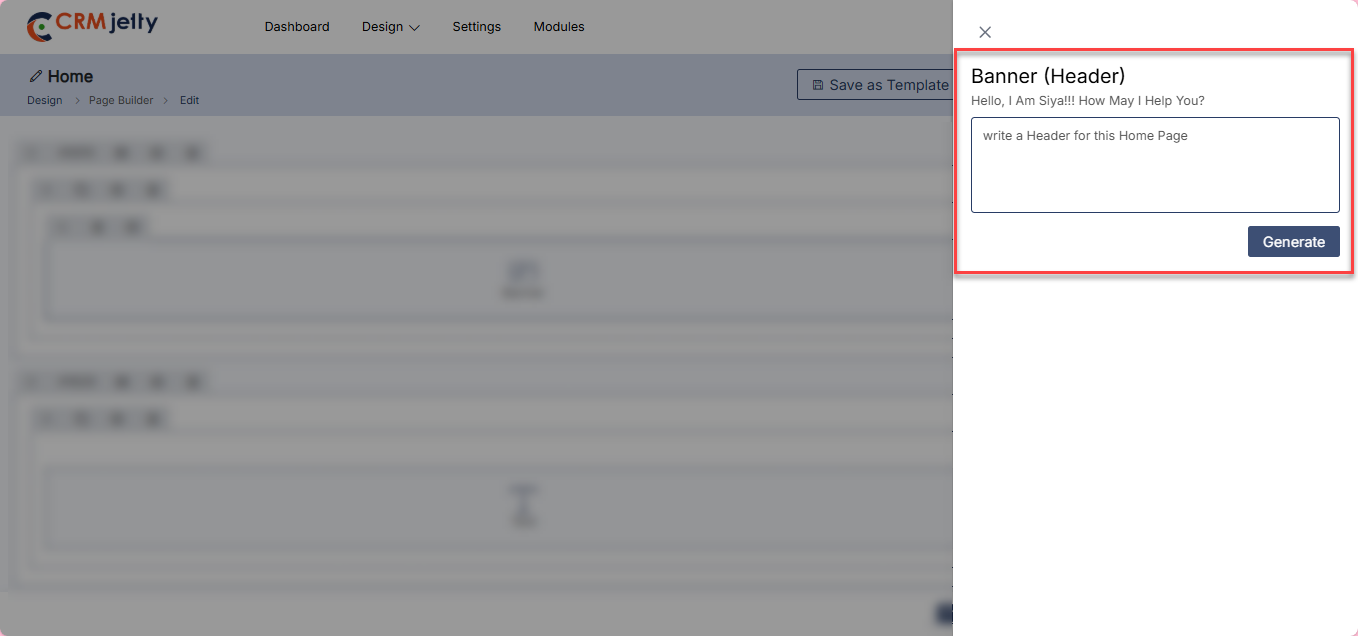
Task: Close the Banner (Header) side panel
Action: (x=985, y=32)
